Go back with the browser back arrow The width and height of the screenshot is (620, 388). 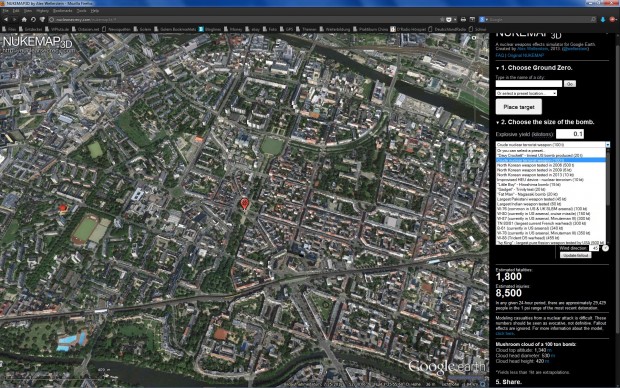tap(6, 19)
